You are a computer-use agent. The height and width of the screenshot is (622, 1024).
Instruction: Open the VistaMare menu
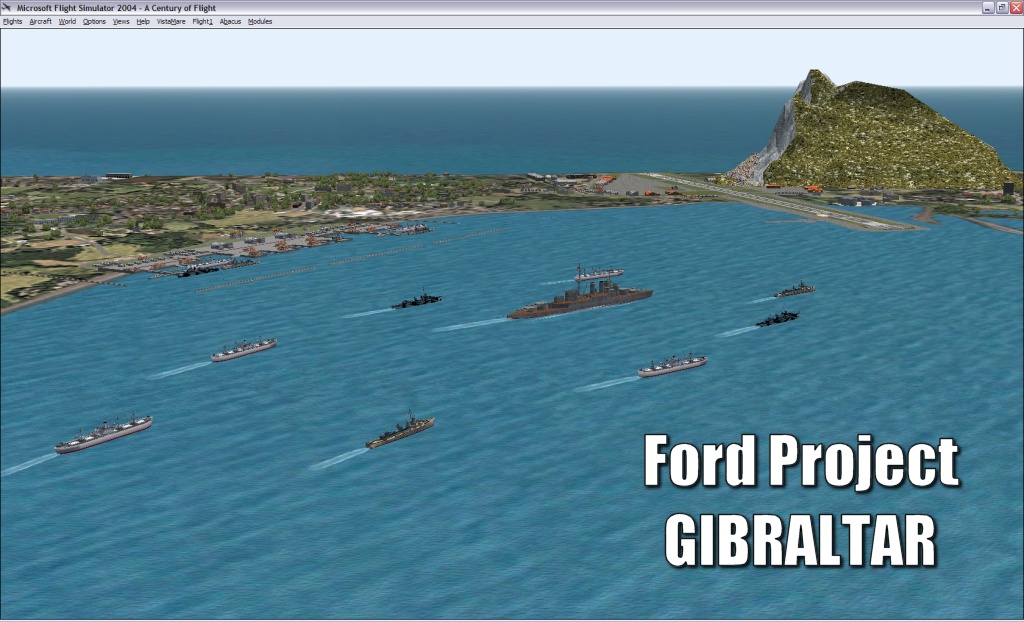click(171, 22)
